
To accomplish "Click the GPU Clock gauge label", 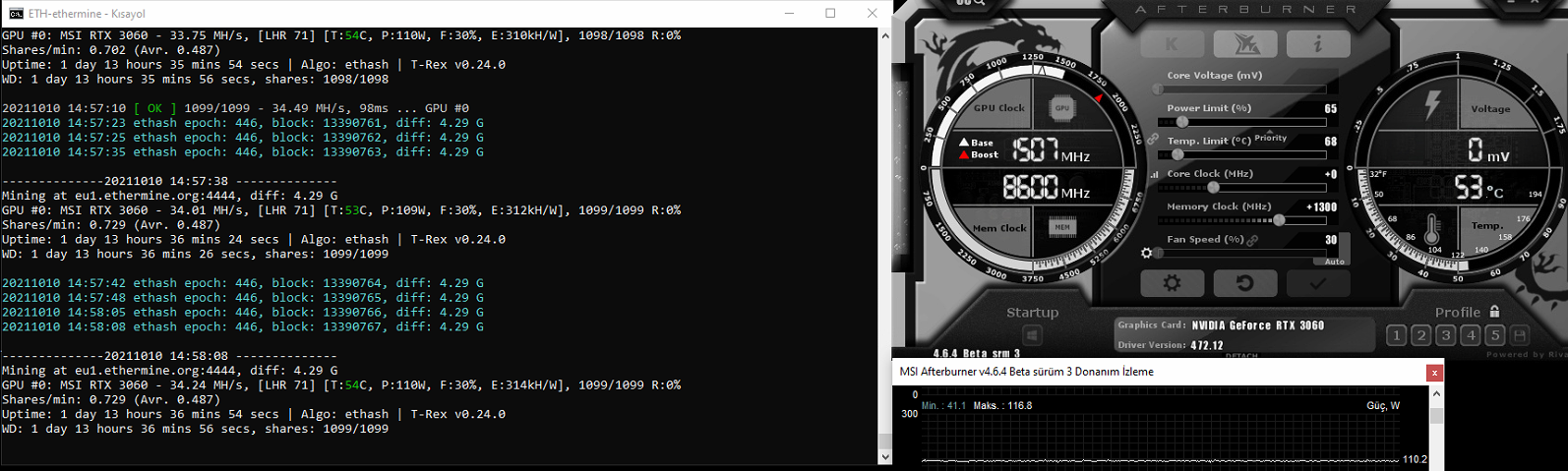I will tap(998, 108).
